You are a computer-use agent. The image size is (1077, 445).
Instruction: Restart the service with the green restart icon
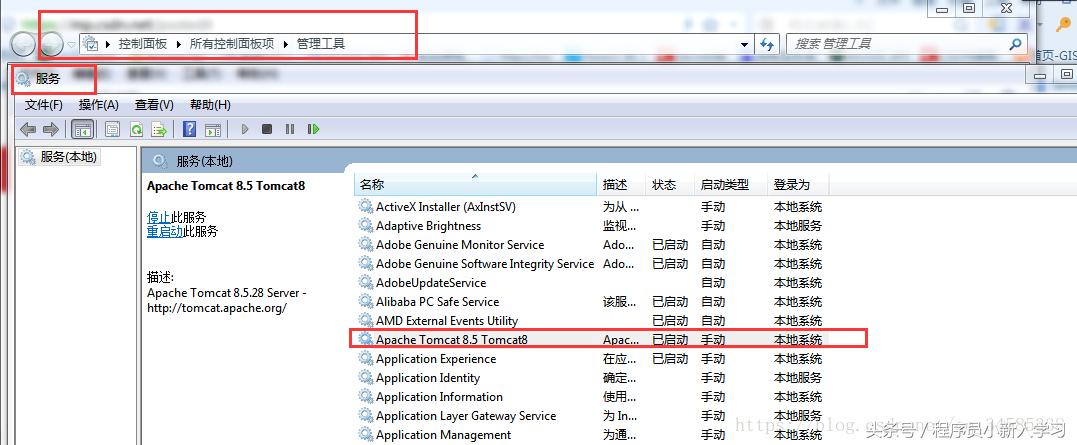click(x=314, y=128)
